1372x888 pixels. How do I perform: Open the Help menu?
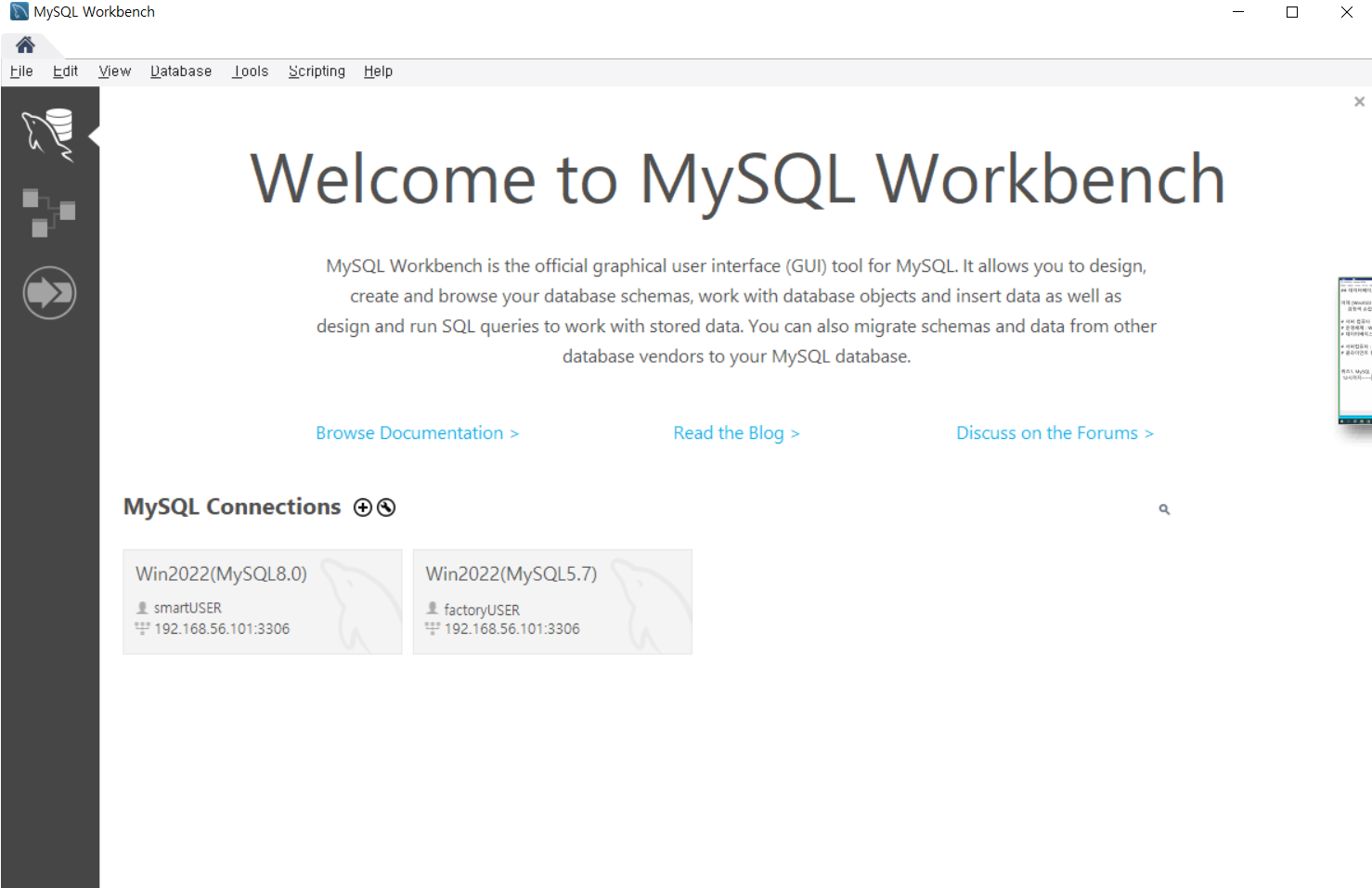pyautogui.click(x=378, y=71)
